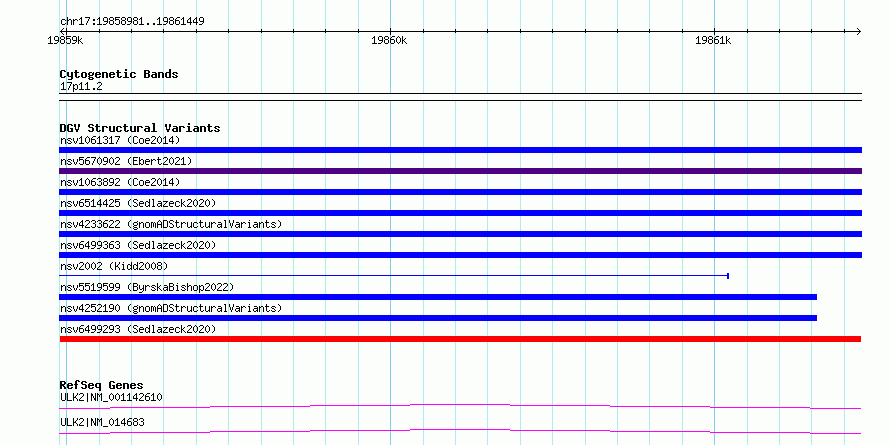Select the red nsv6499293 (Sedlazeck2020) bar

click(x=460, y=339)
